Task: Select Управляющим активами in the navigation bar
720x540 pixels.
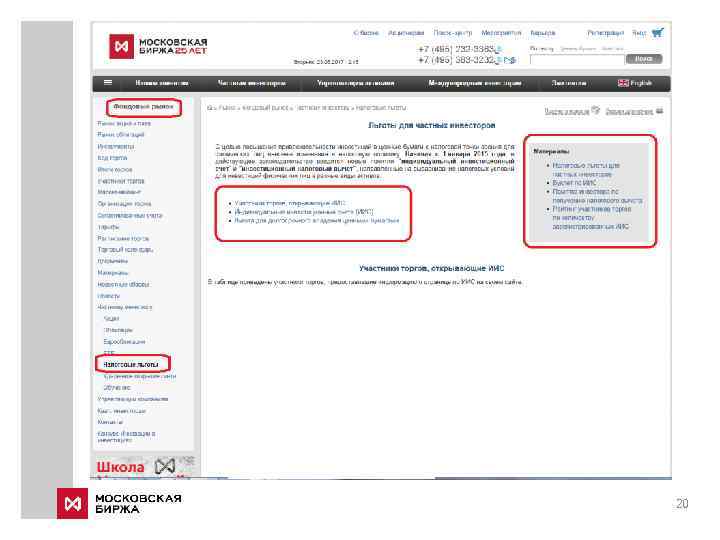Action: point(355,83)
